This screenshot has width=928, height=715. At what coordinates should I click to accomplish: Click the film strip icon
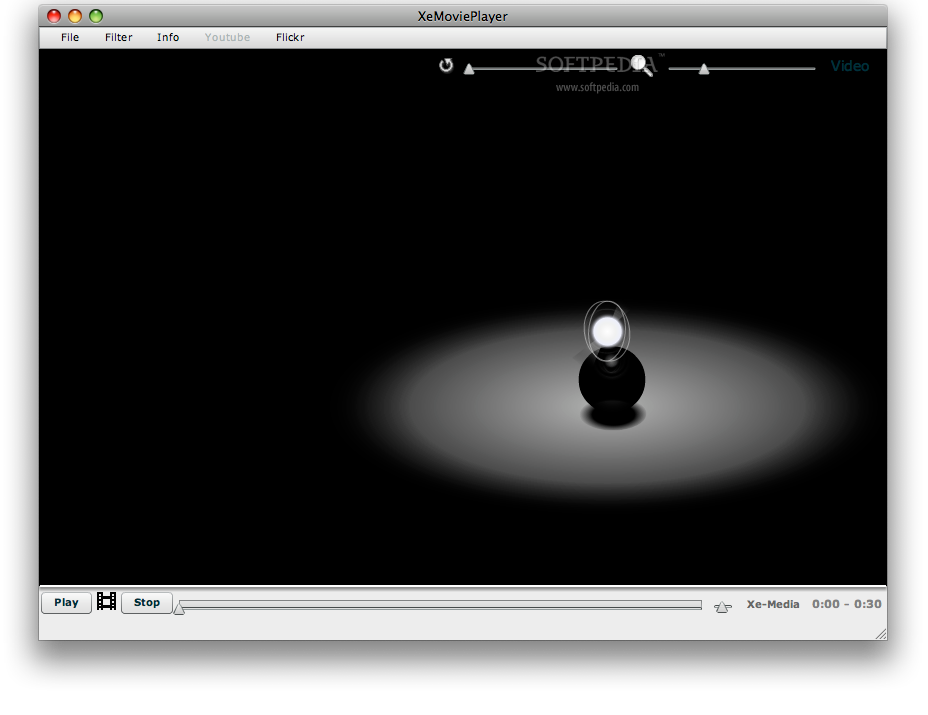107,602
